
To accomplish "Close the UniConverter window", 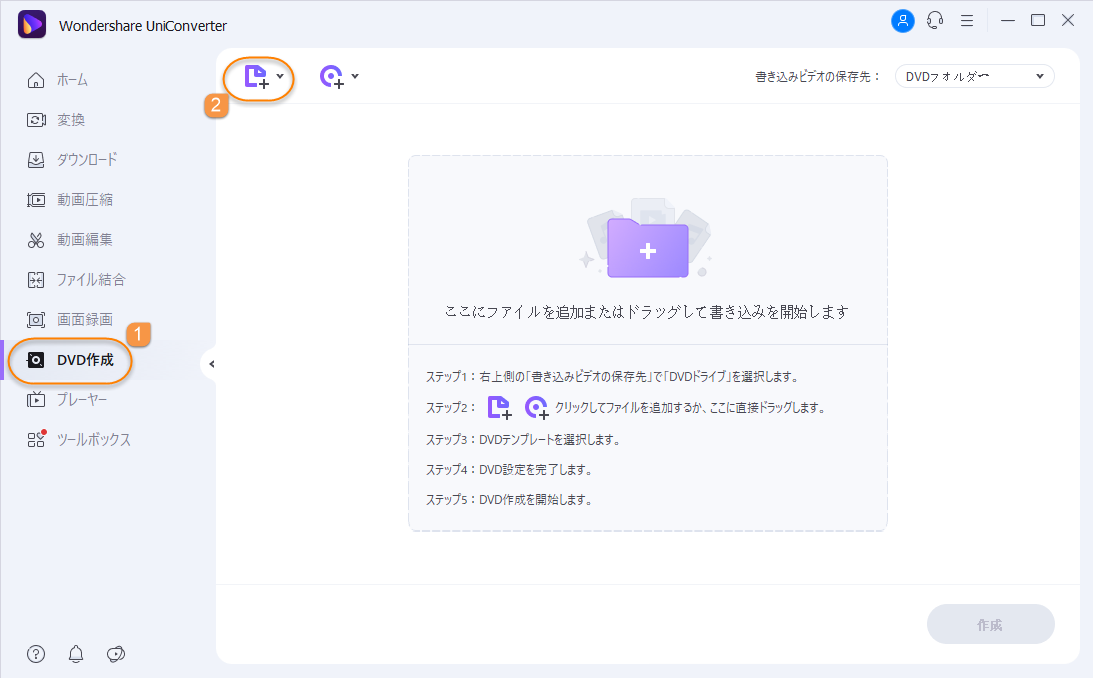I will [x=1068, y=21].
